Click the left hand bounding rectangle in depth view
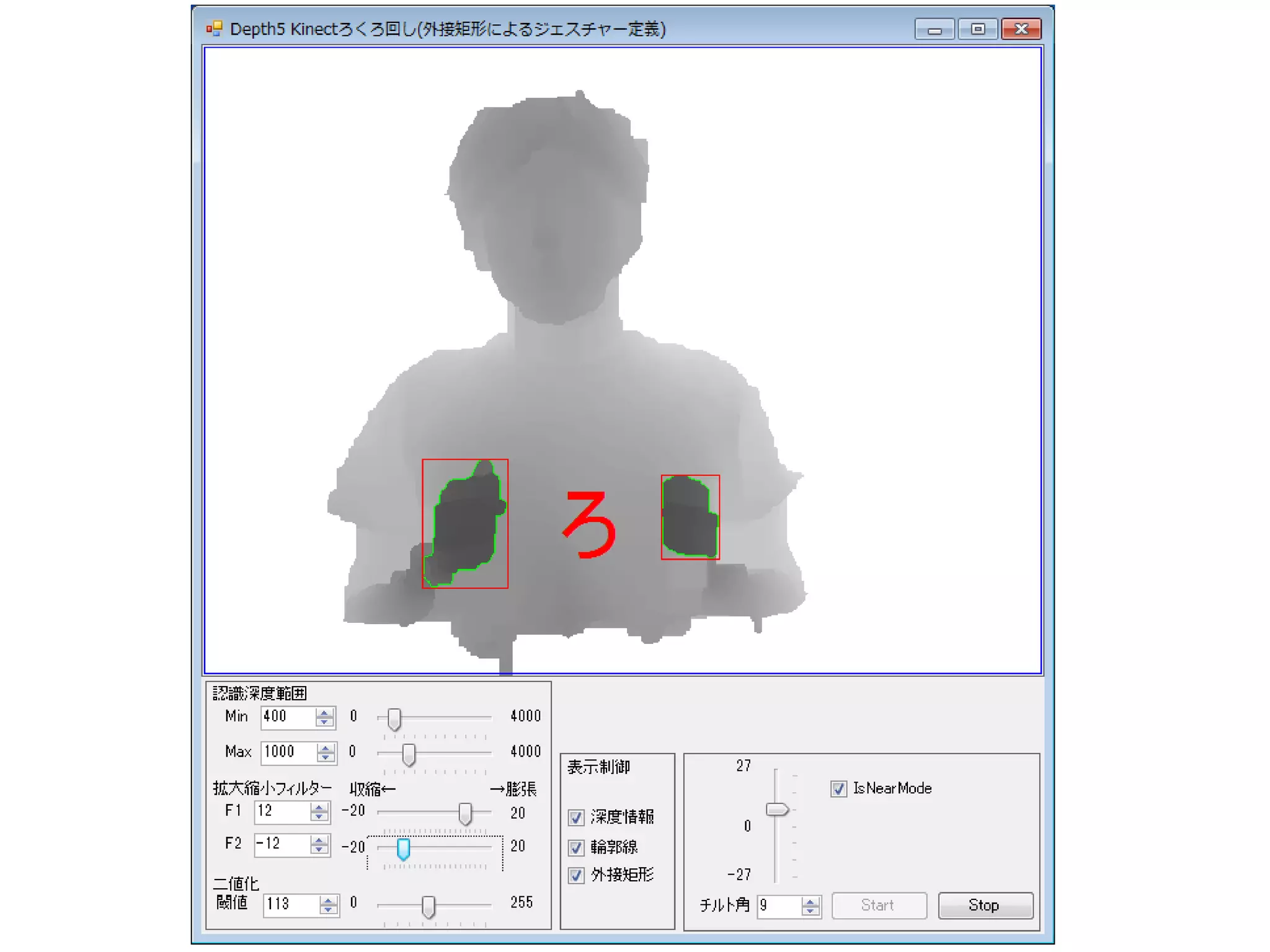 click(465, 524)
